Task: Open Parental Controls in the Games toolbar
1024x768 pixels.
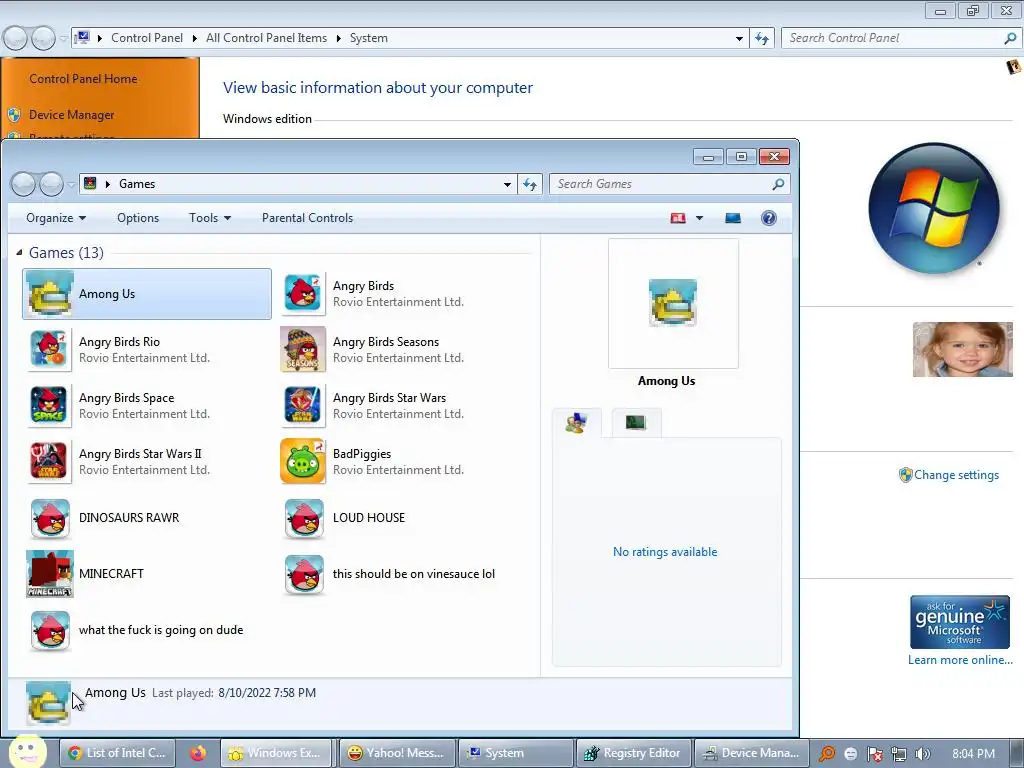Action: 307,218
